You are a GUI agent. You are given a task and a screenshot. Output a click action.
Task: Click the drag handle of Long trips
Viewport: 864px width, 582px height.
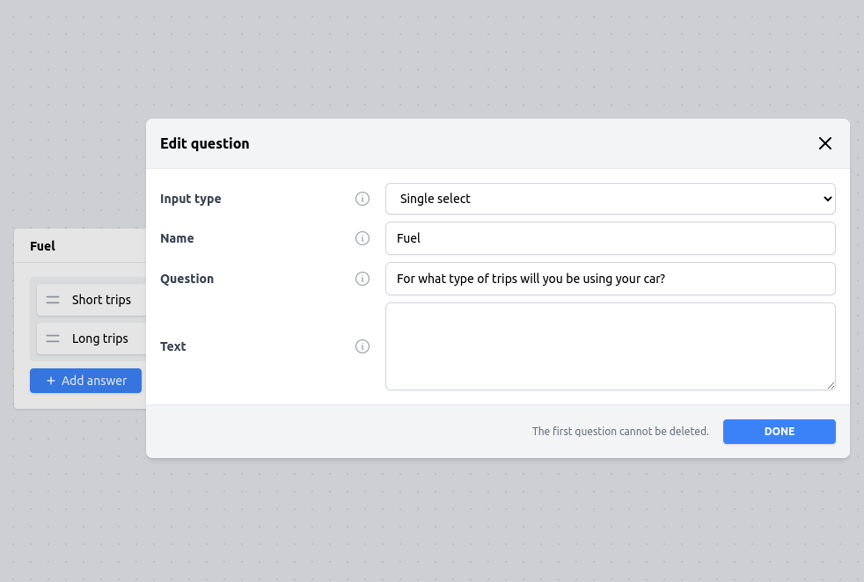53,338
